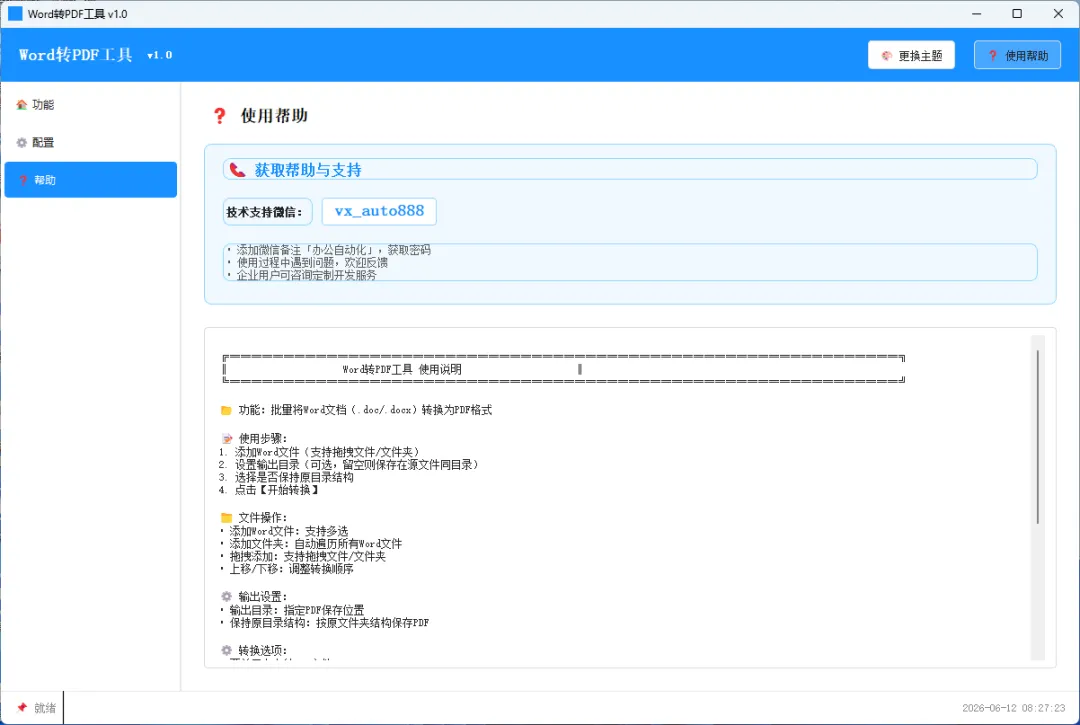Click step 4 点击【开始转换】 text

pos(278,490)
